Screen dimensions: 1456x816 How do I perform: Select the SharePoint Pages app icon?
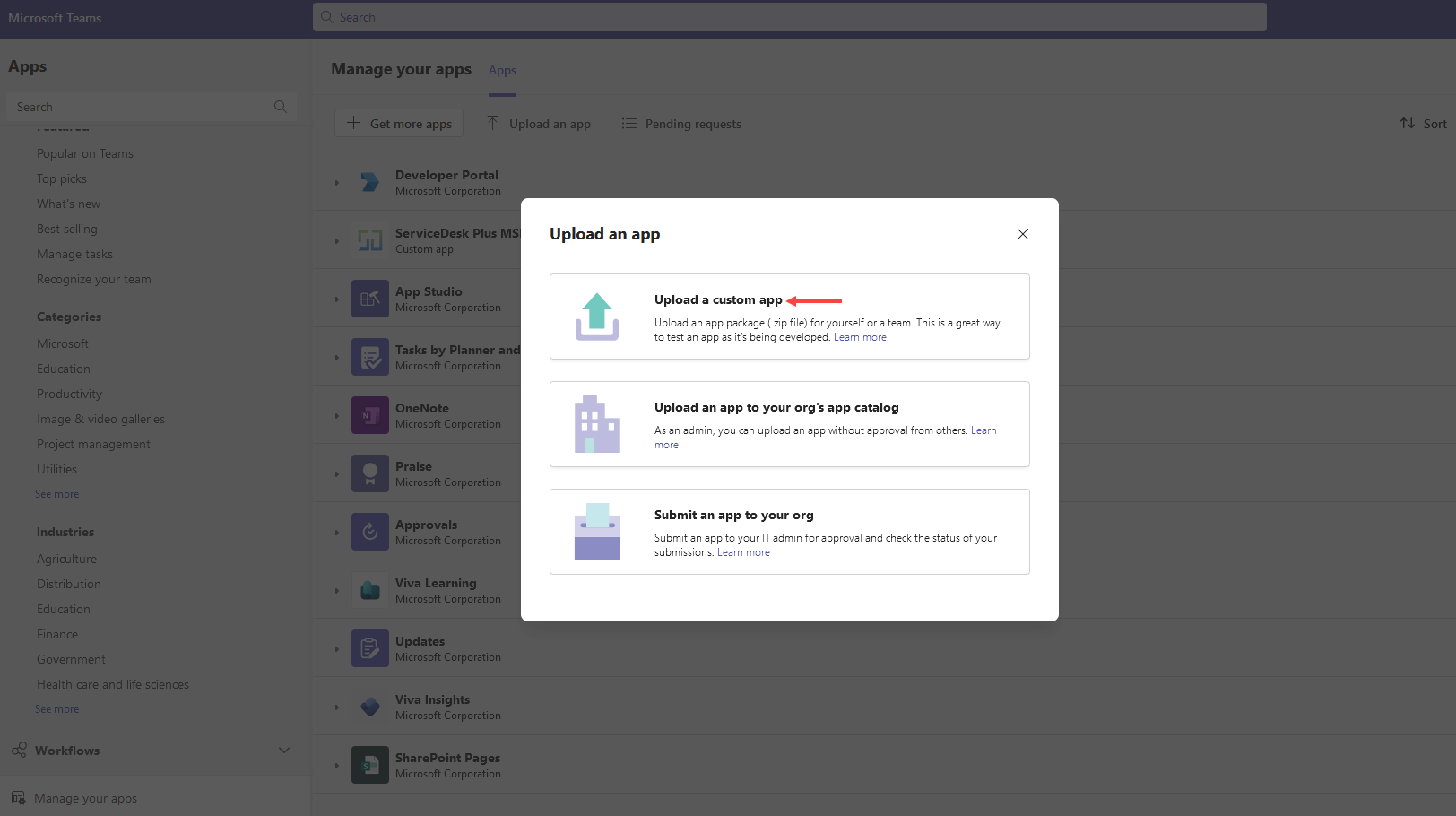click(369, 764)
